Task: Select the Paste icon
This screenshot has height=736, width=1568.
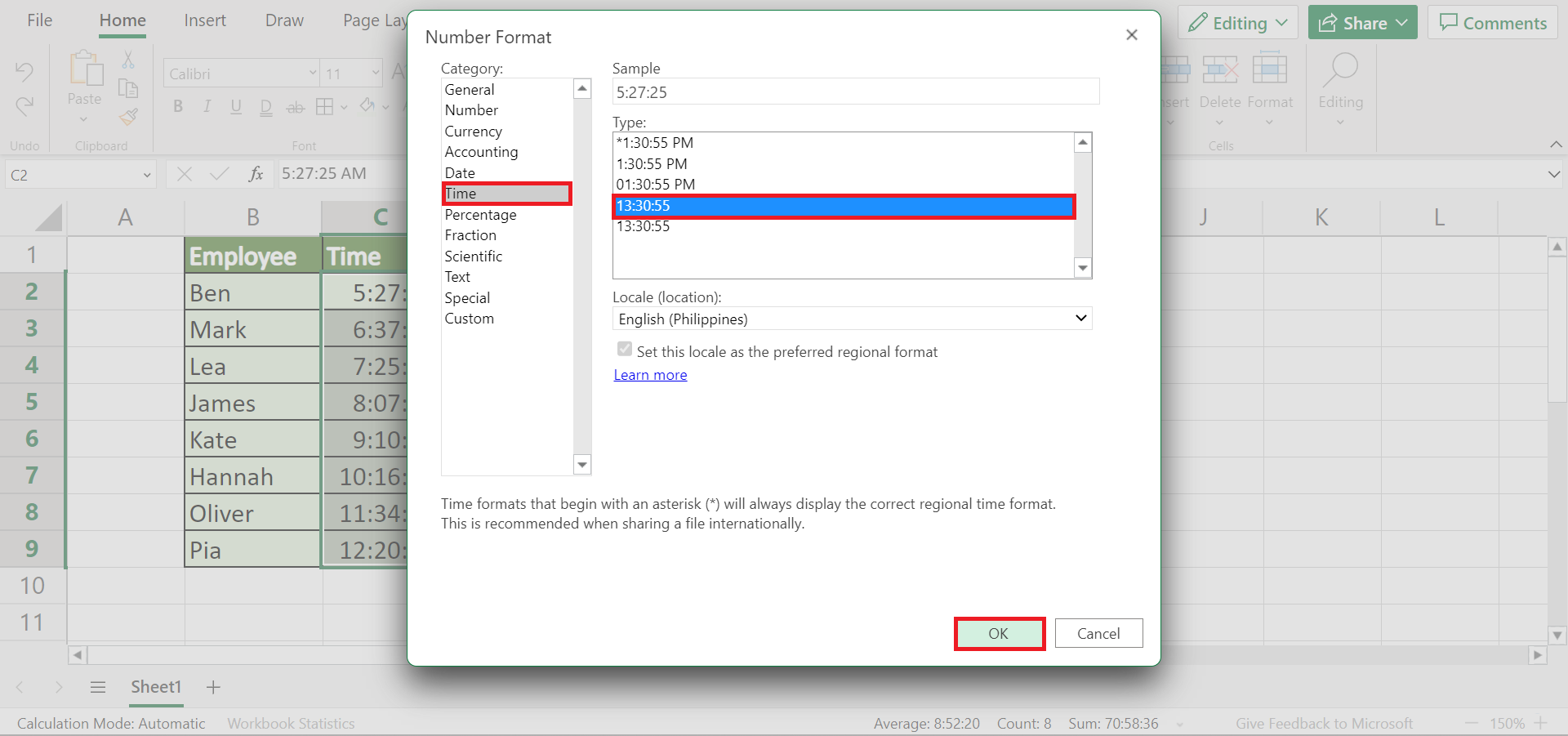Action: (x=84, y=80)
